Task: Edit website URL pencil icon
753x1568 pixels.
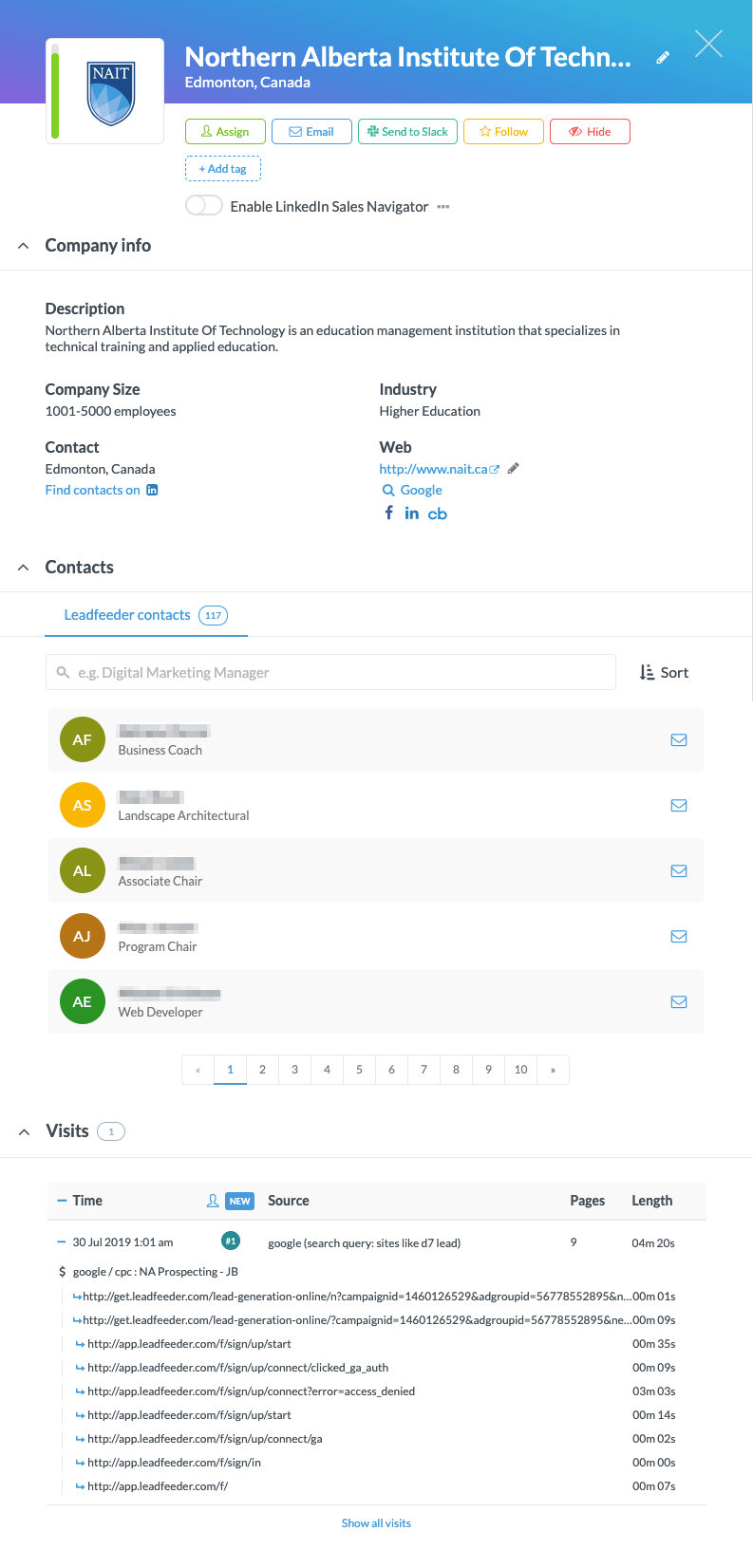Action: (x=514, y=468)
